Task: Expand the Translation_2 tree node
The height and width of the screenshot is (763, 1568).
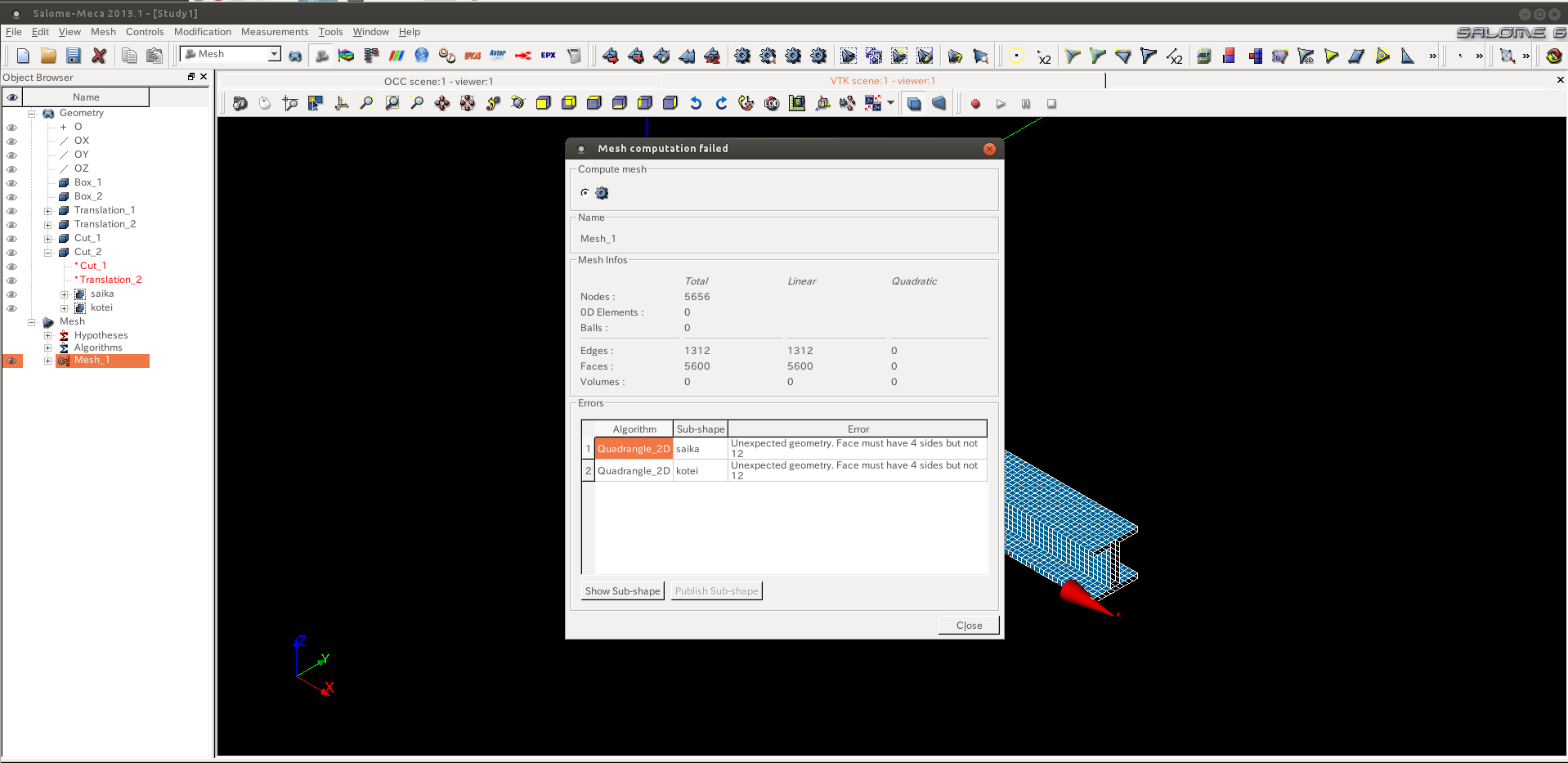Action: click(48, 225)
